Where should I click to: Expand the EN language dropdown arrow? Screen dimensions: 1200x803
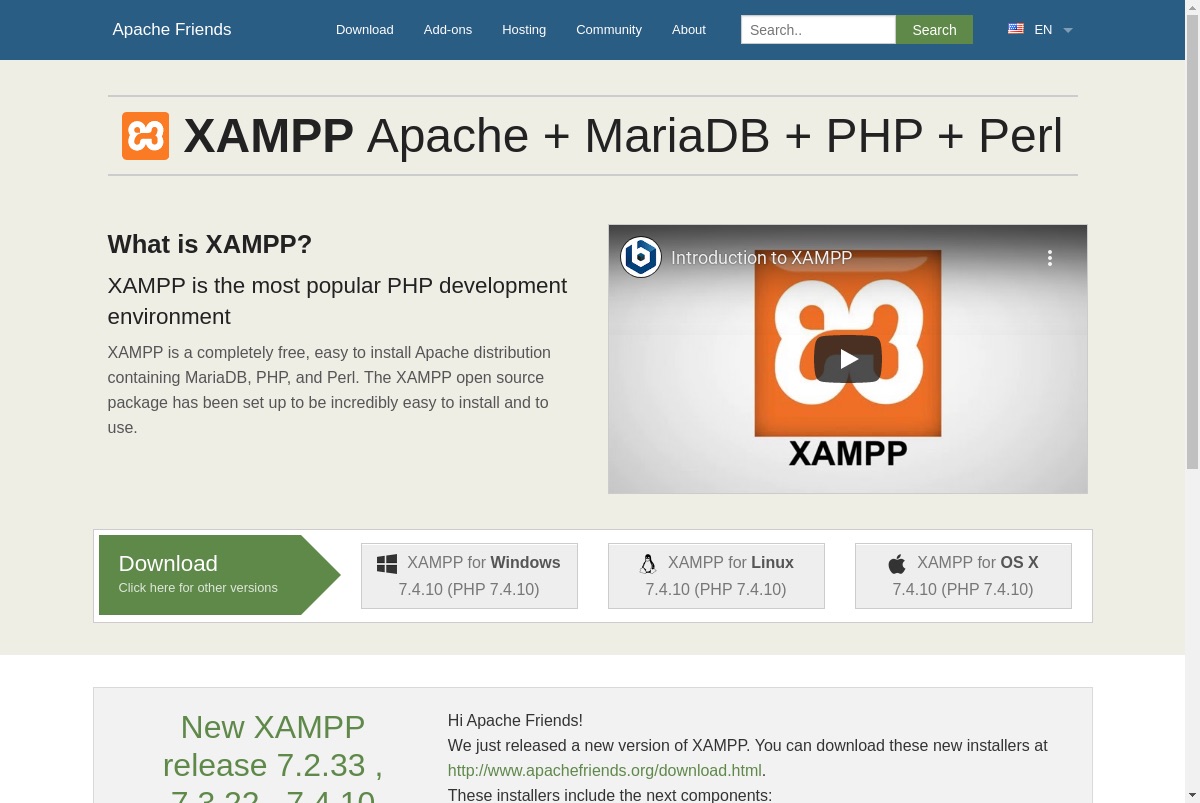click(x=1068, y=30)
